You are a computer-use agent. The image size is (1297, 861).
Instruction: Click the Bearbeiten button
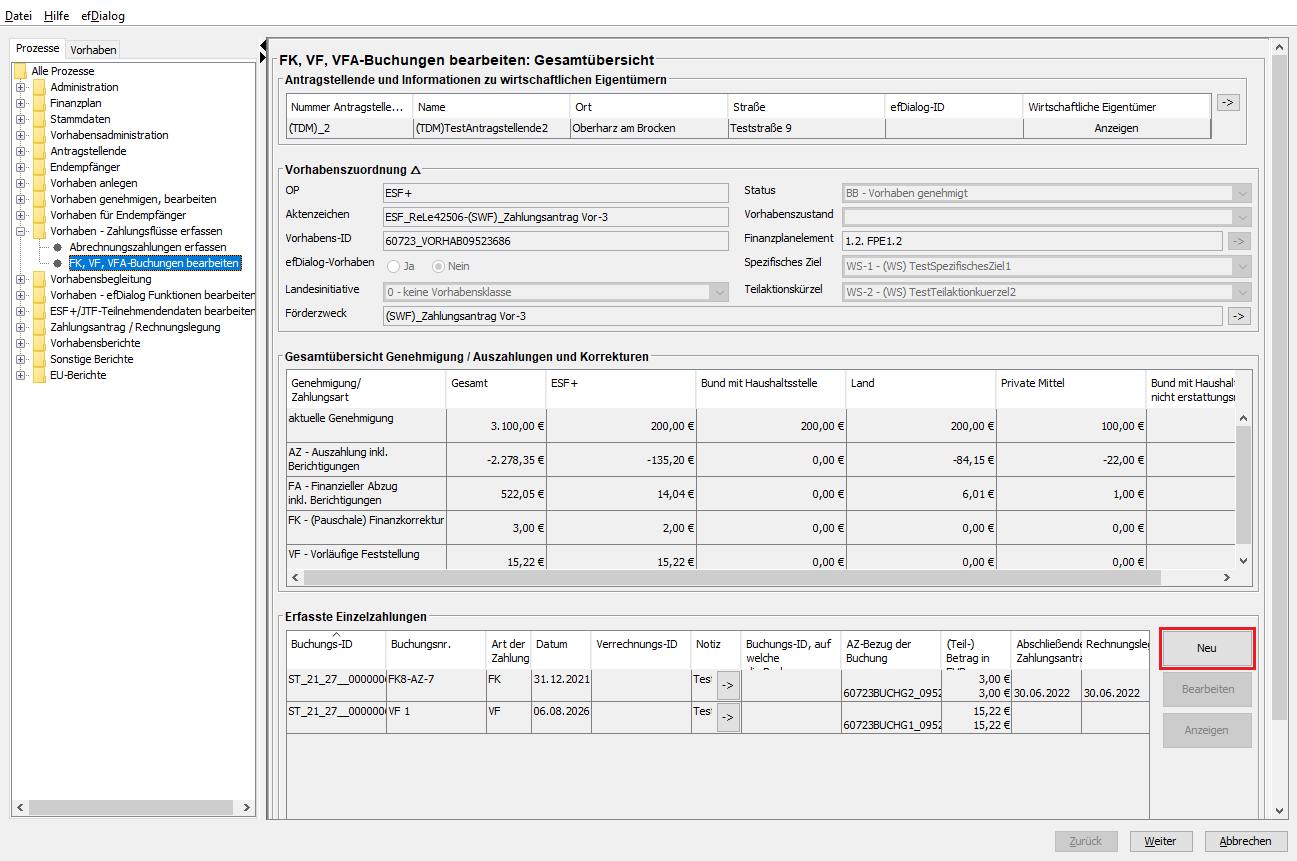(1207, 689)
